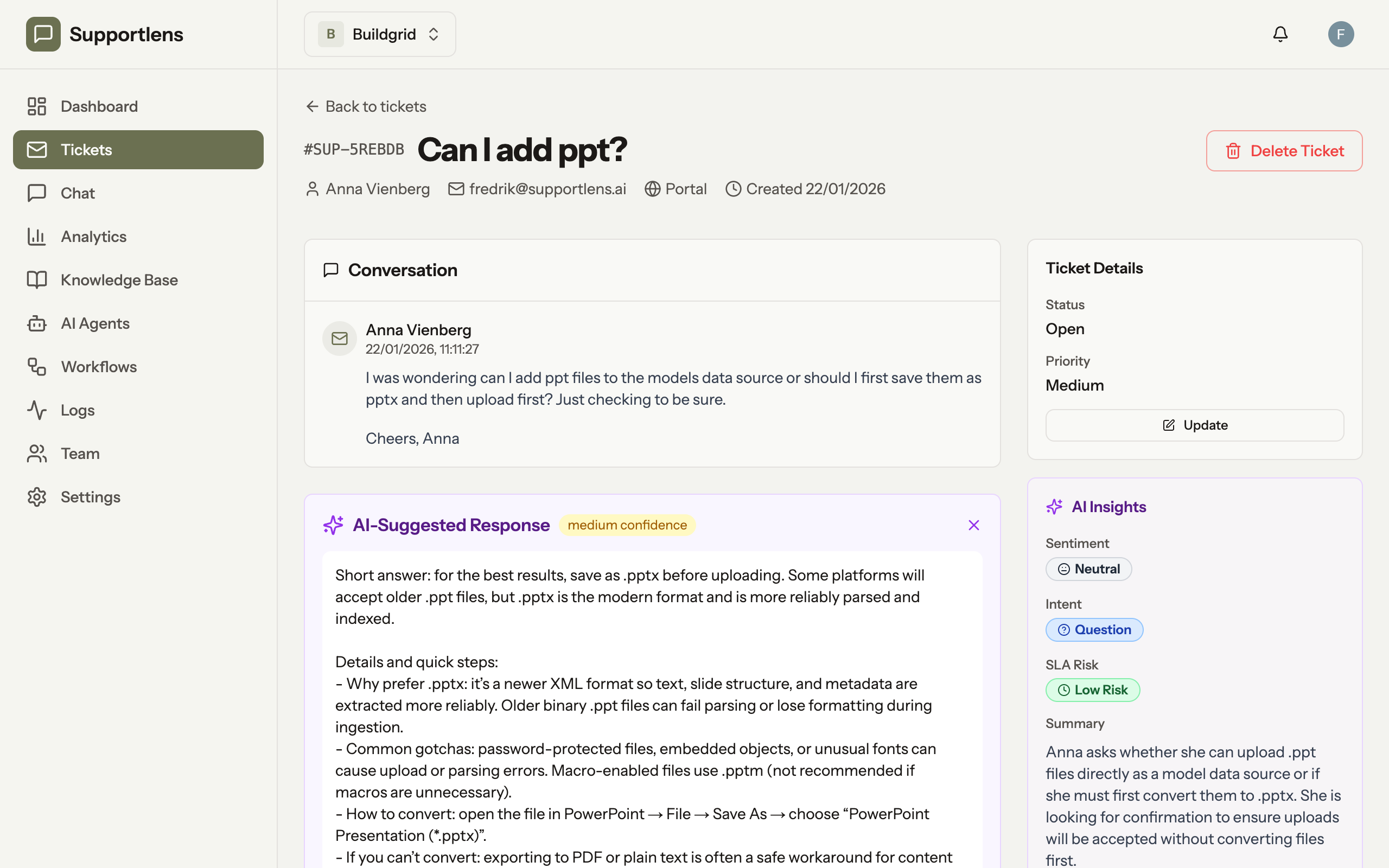The image size is (1389, 868).
Task: Click the medium confidence label
Action: (627, 525)
